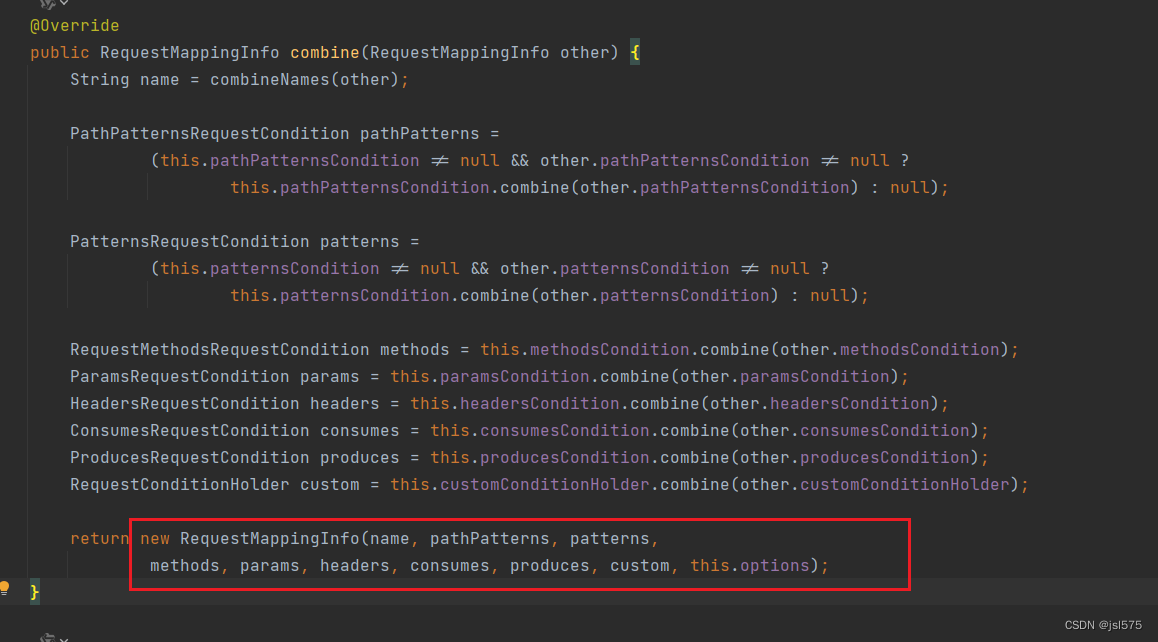Select the @Override annotation

point(74,25)
